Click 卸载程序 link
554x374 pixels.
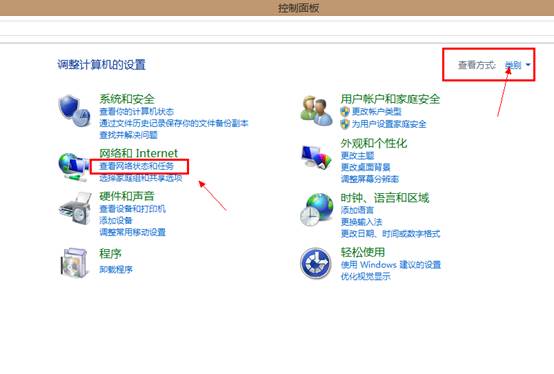coord(116,269)
